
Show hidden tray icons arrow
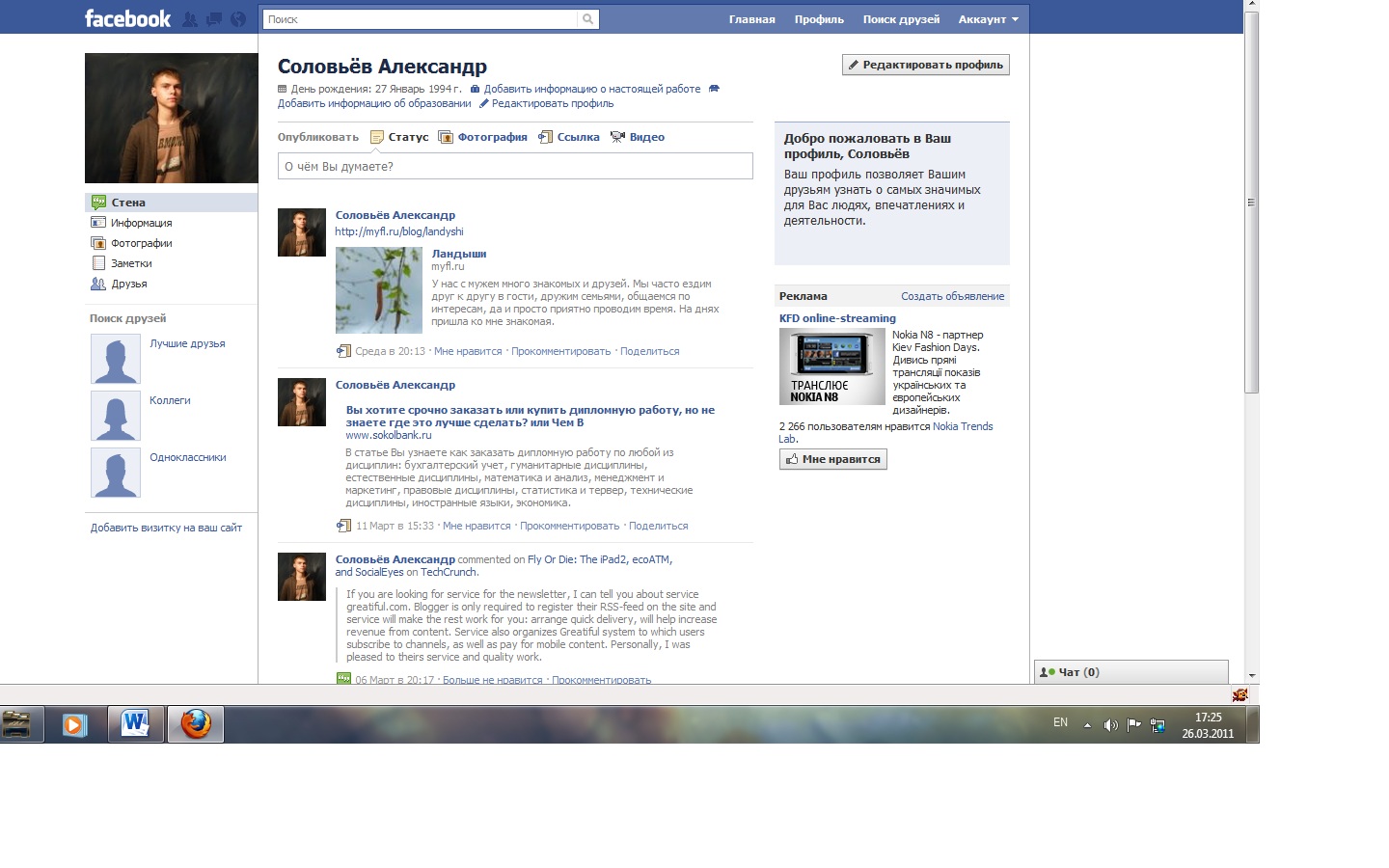point(1087,725)
